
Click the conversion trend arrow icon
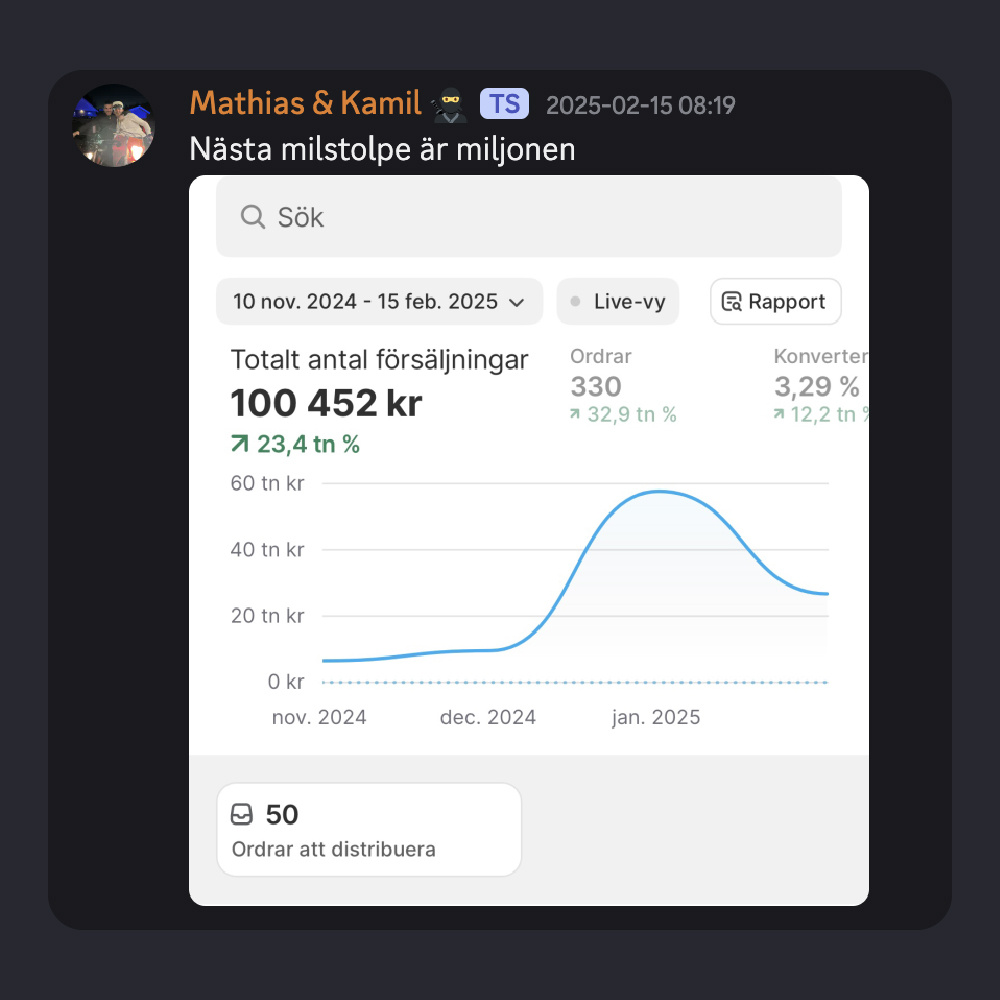click(x=779, y=414)
